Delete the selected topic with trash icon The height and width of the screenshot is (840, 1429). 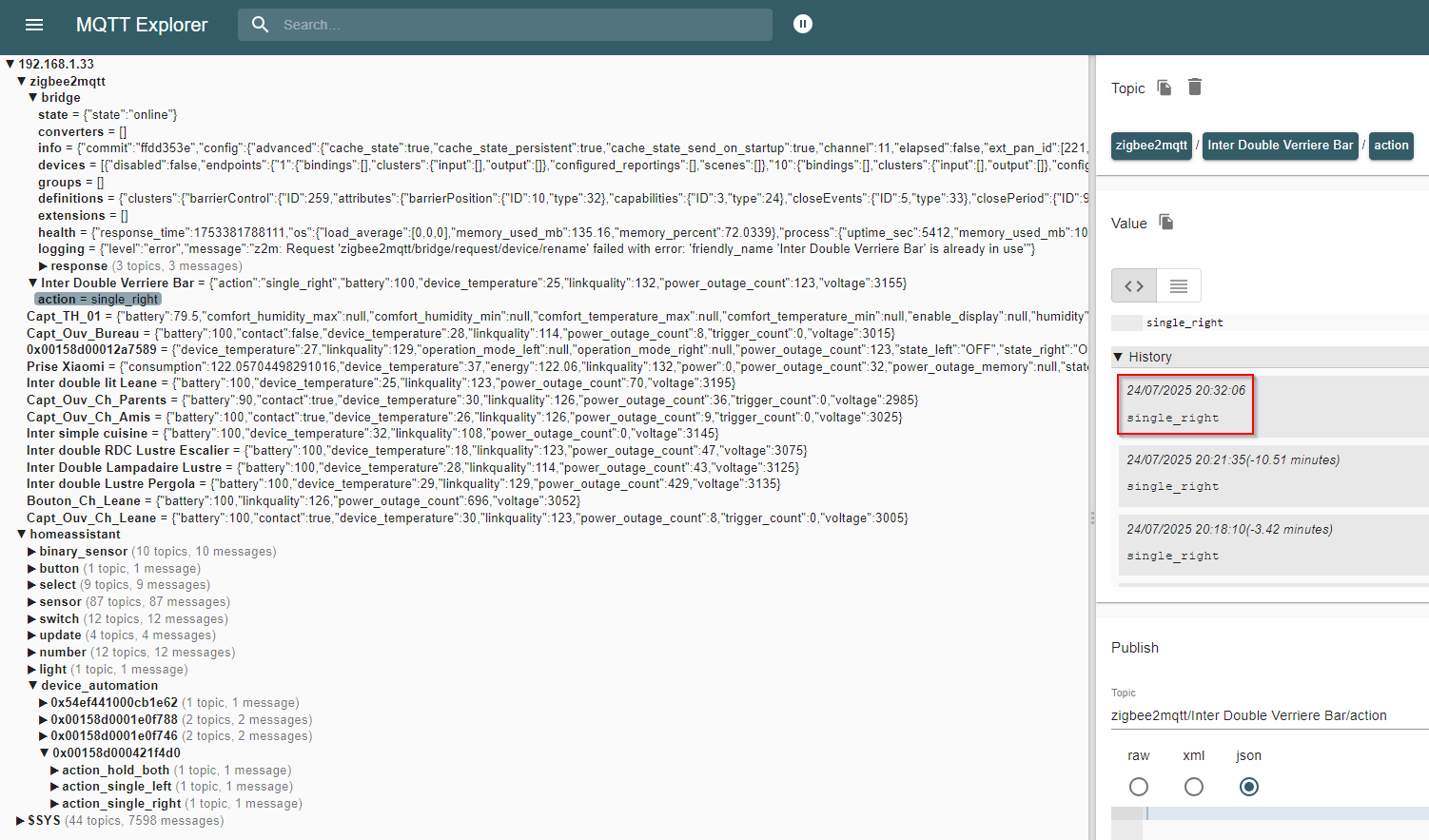point(1195,88)
